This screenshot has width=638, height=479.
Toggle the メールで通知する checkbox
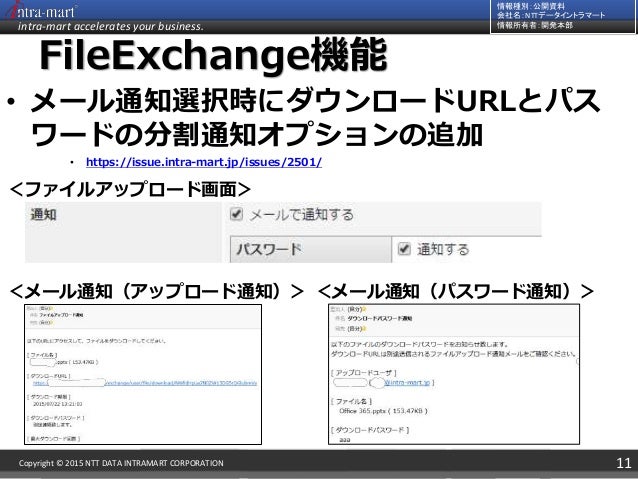(x=236, y=214)
